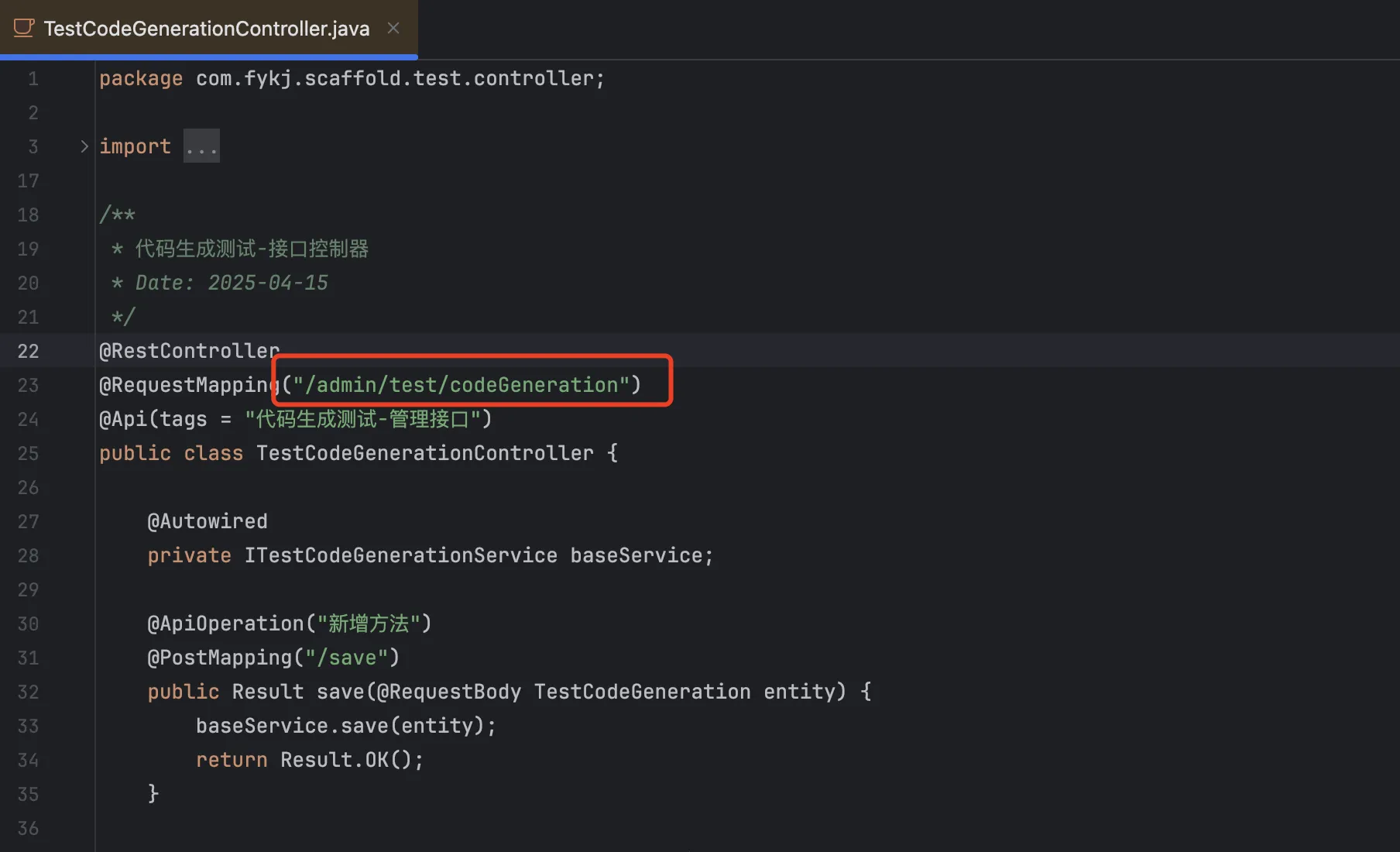Click the "/save" string in @PostMapping

click(x=346, y=658)
